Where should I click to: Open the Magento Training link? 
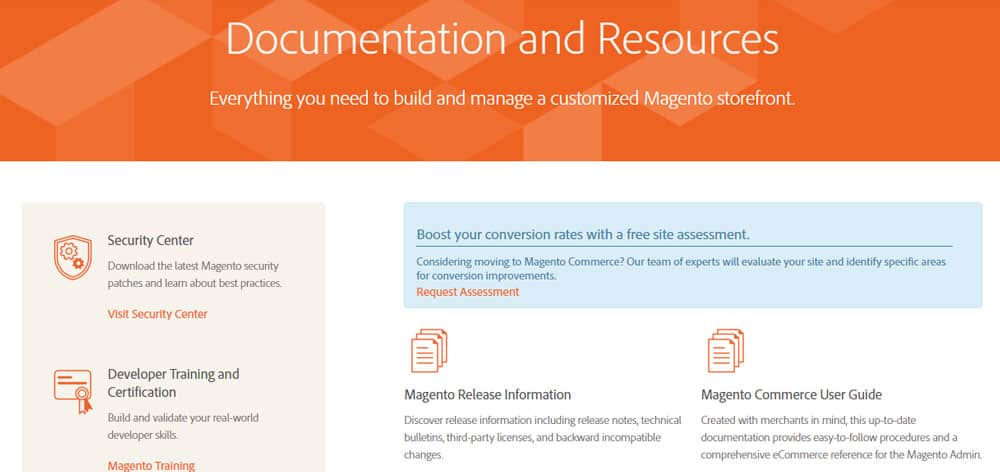pos(151,466)
